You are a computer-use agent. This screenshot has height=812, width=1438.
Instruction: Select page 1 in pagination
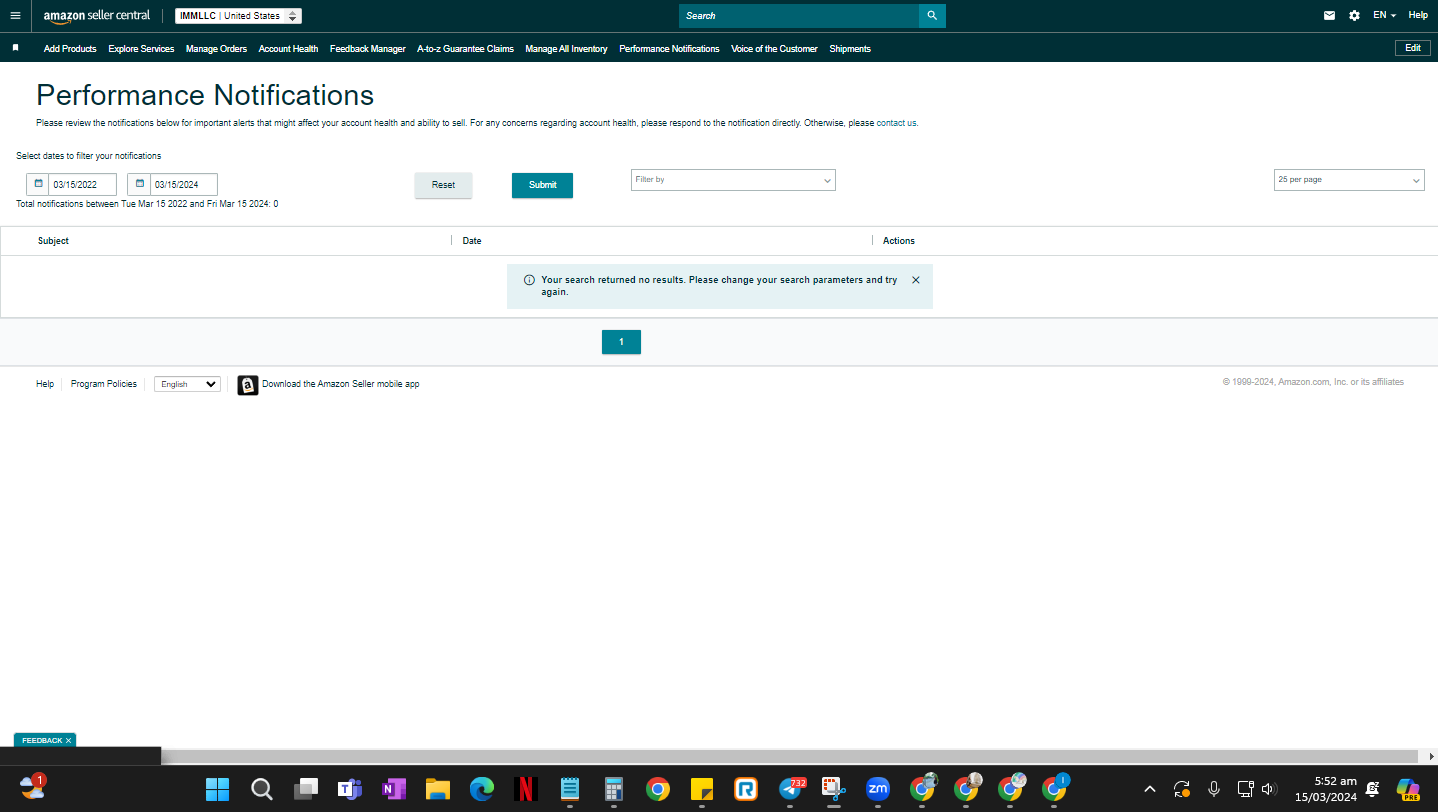[621, 342]
